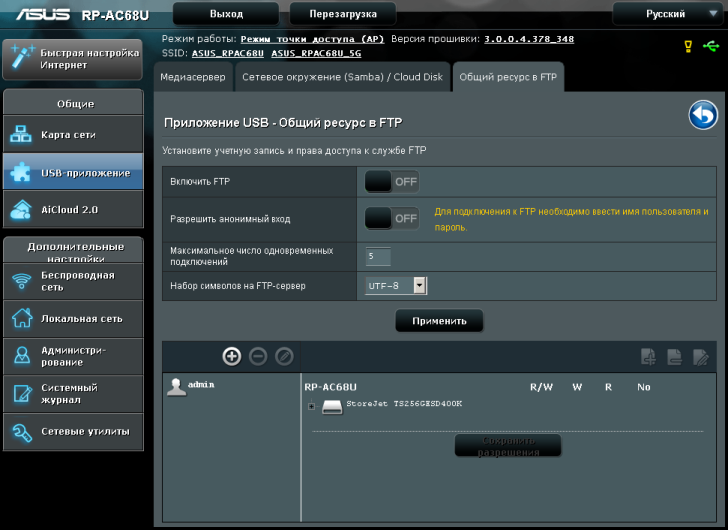
Task: Select USB-приложение in sidebar
Action: click(x=73, y=172)
